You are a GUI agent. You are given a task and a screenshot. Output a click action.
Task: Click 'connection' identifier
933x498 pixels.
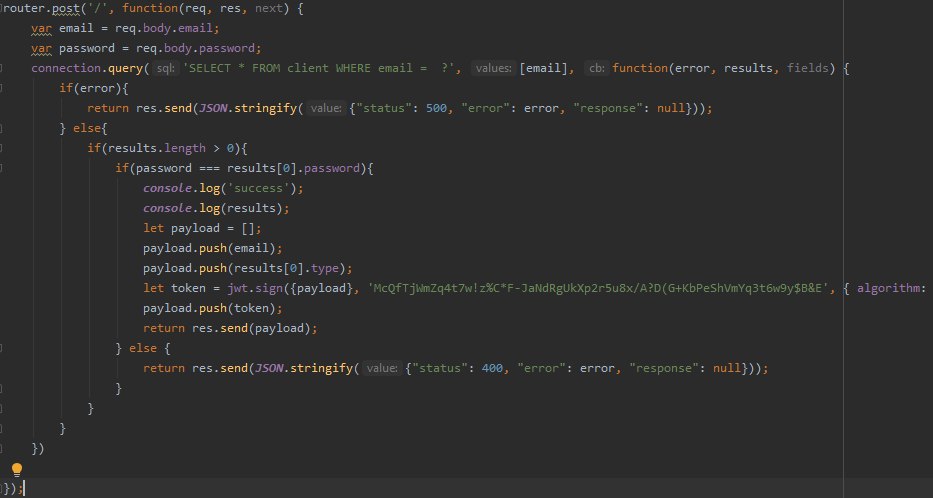tap(65, 68)
